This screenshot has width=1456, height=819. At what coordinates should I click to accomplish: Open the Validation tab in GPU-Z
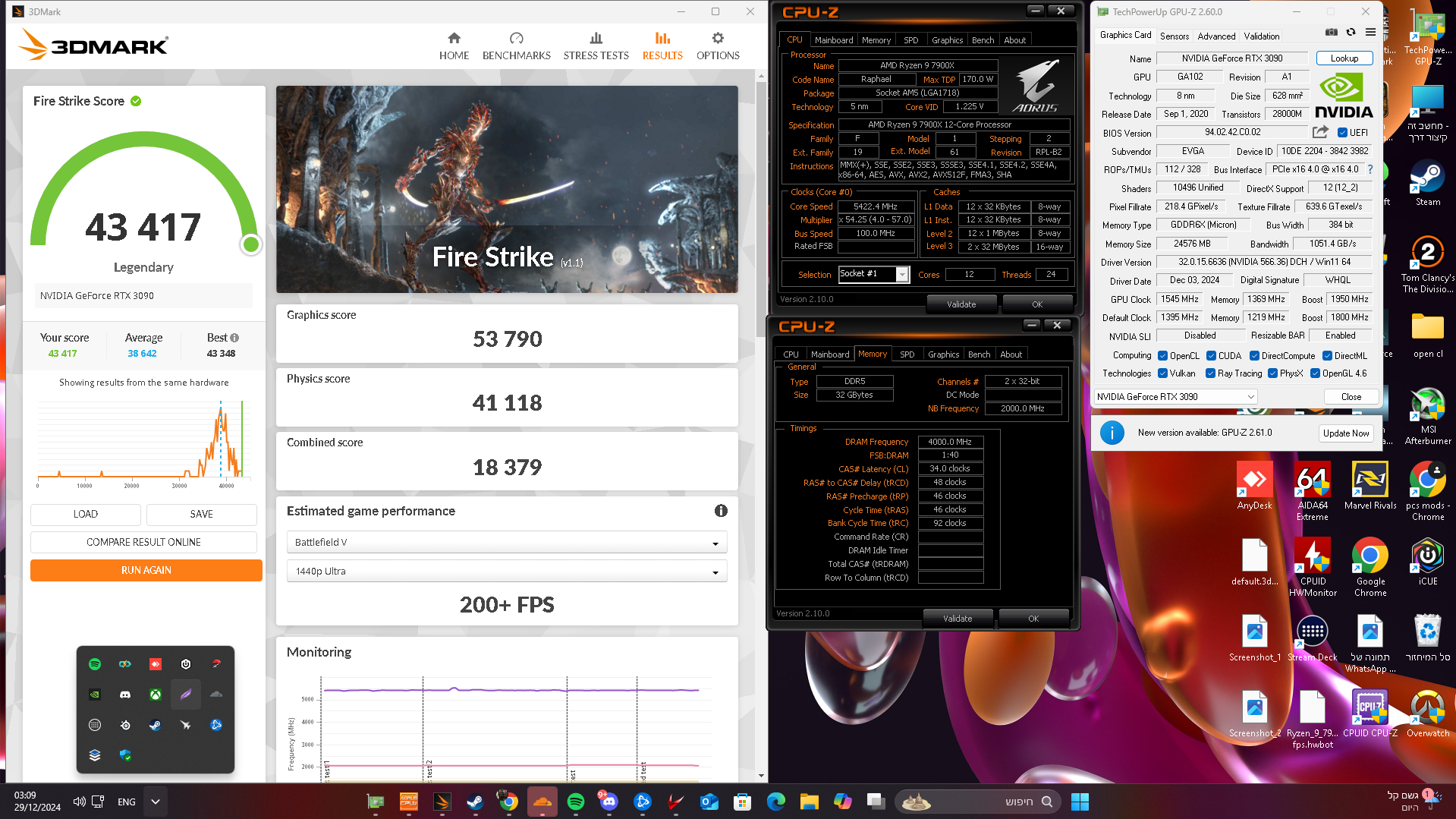pos(1262,36)
